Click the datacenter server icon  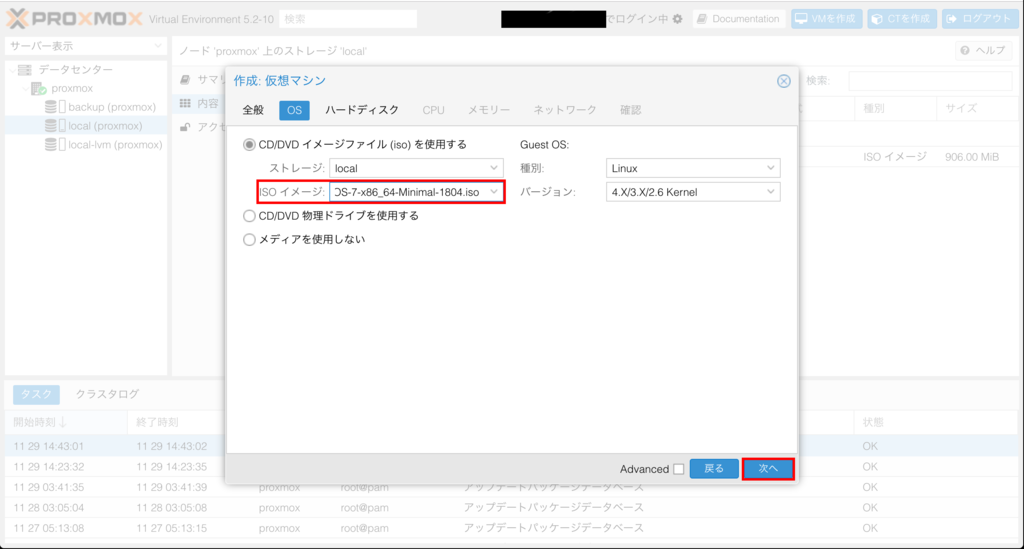[25, 69]
